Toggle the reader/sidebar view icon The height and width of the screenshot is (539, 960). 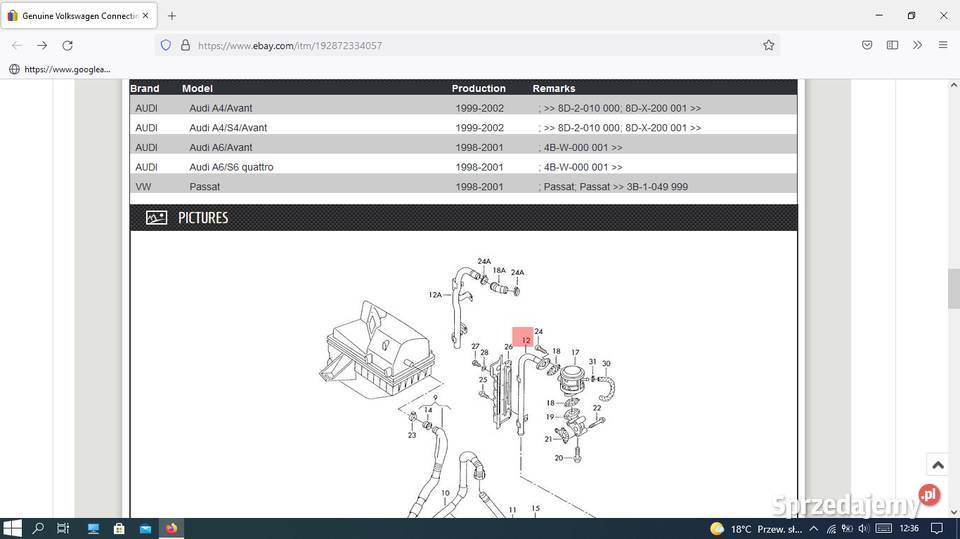click(892, 45)
